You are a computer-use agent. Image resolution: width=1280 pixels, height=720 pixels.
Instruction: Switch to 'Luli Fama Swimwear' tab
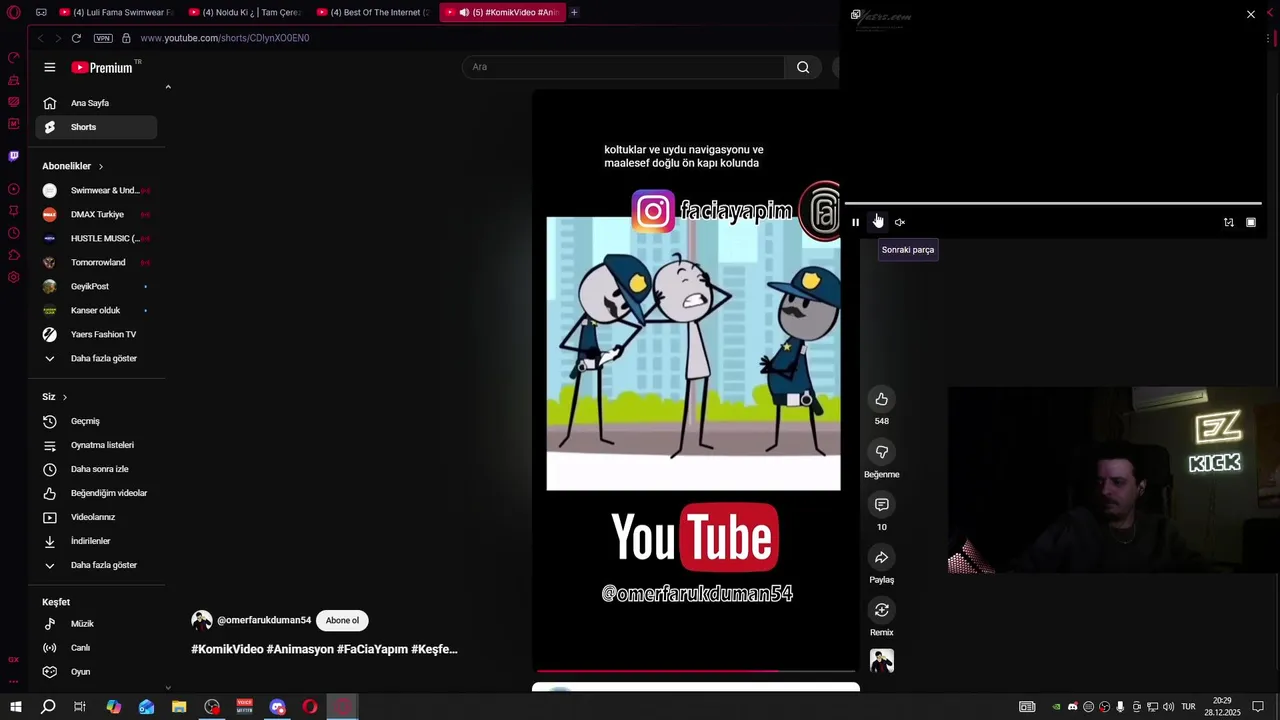point(116,12)
